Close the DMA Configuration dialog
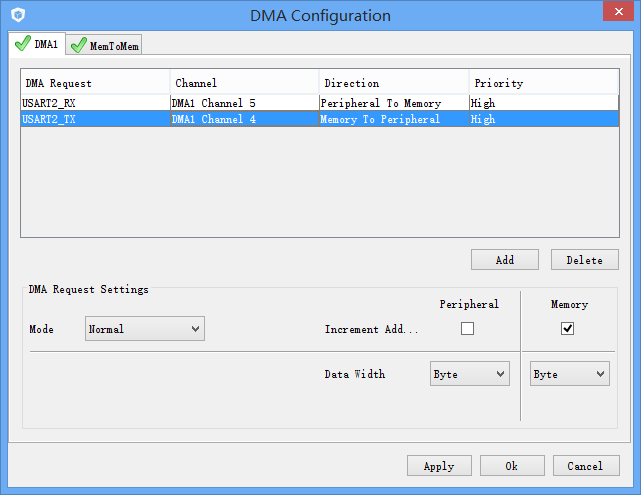 coord(617,12)
